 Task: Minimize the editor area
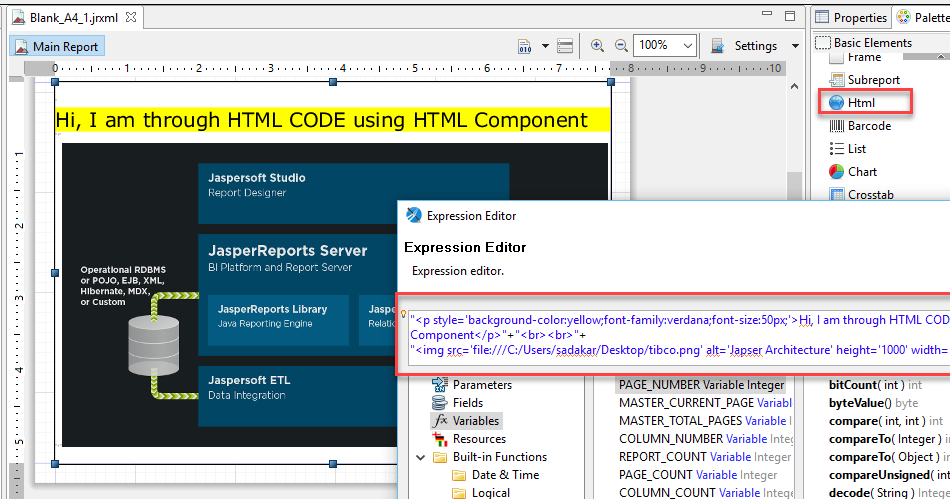click(x=767, y=13)
